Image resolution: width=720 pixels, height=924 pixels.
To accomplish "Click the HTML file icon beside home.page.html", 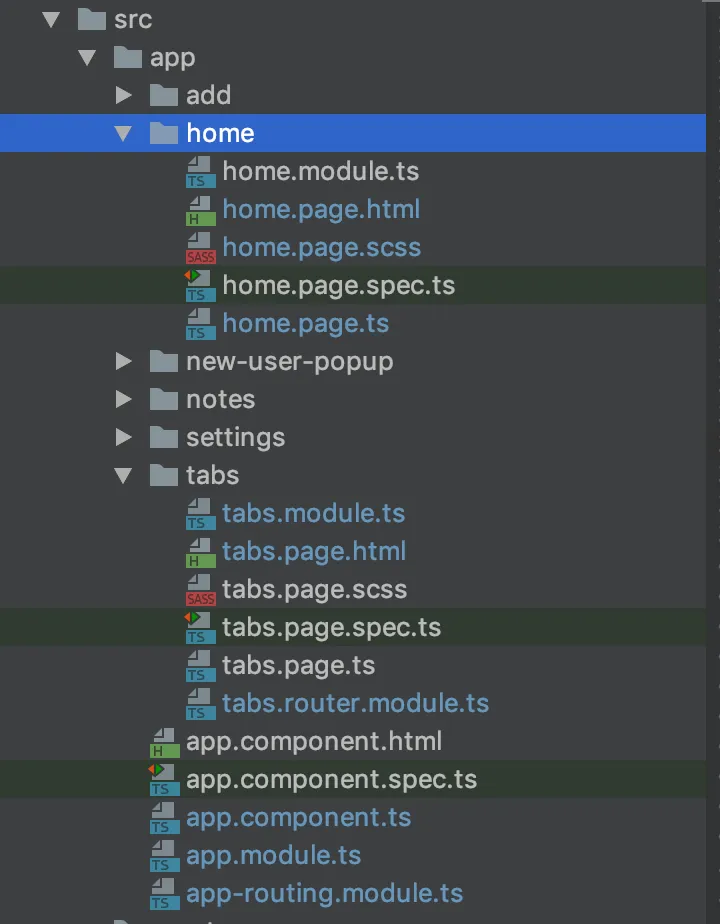I will tap(201, 210).
